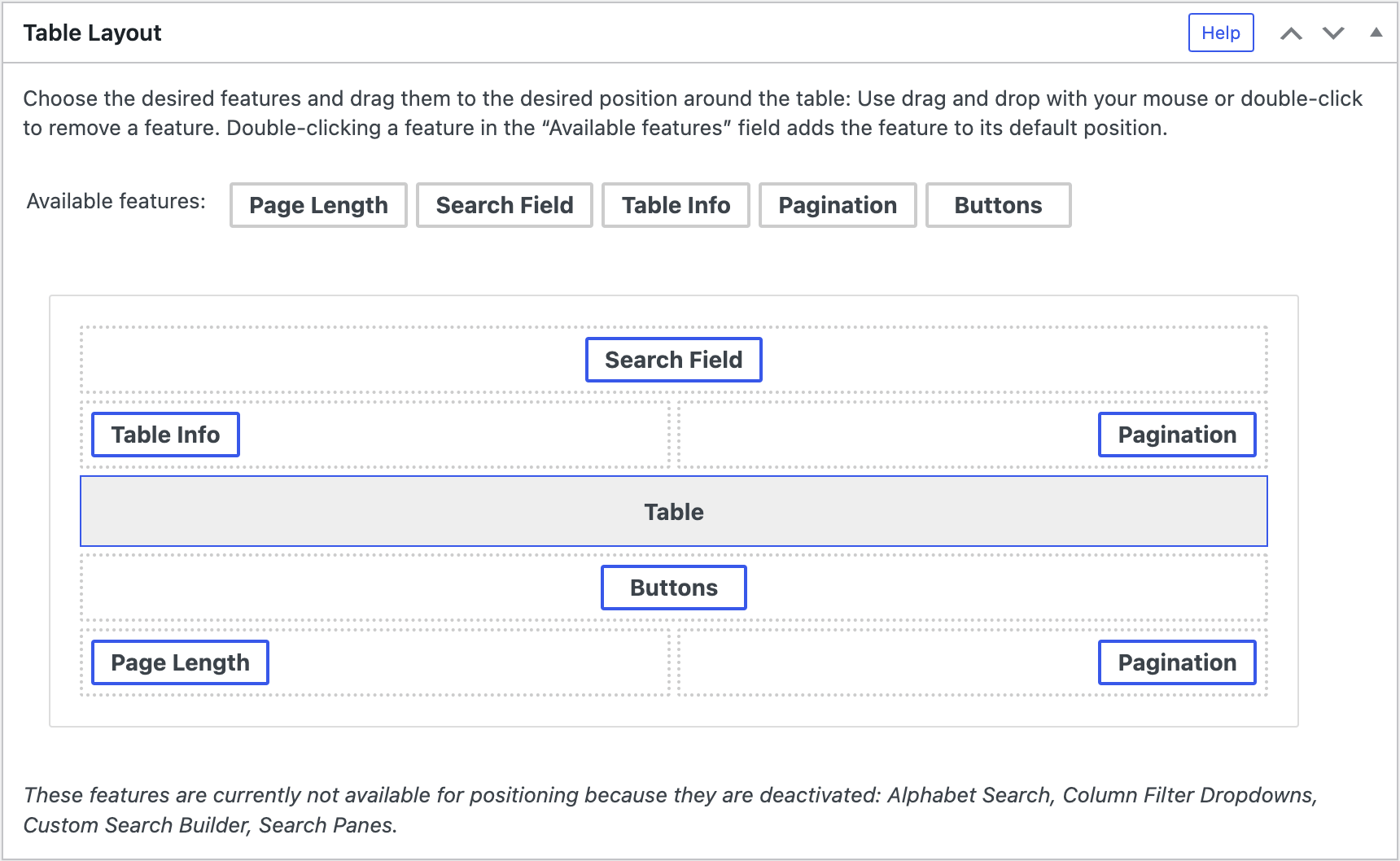Click the Search Field placed above the table
1400x861 pixels.
(x=673, y=359)
